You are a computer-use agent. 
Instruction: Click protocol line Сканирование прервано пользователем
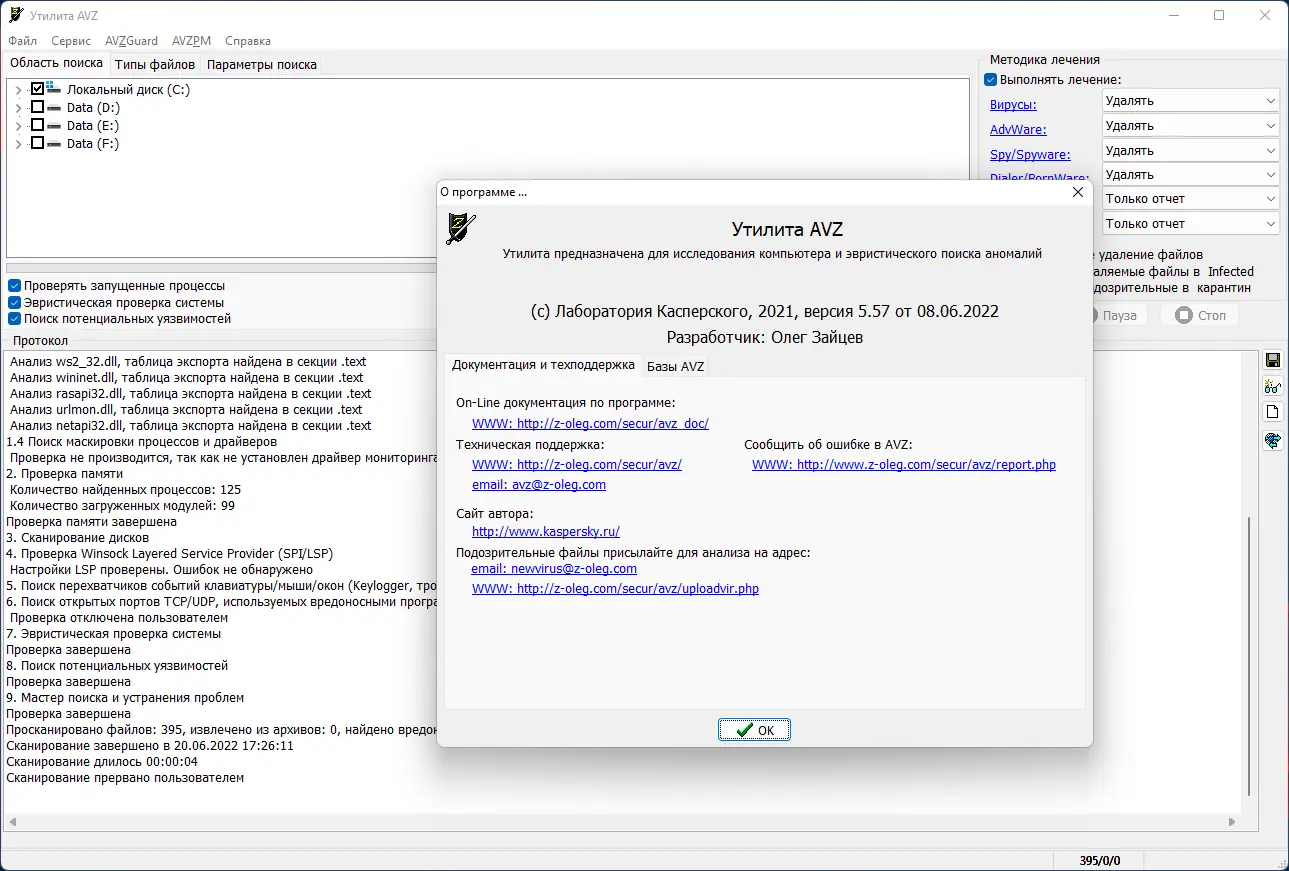[125, 778]
